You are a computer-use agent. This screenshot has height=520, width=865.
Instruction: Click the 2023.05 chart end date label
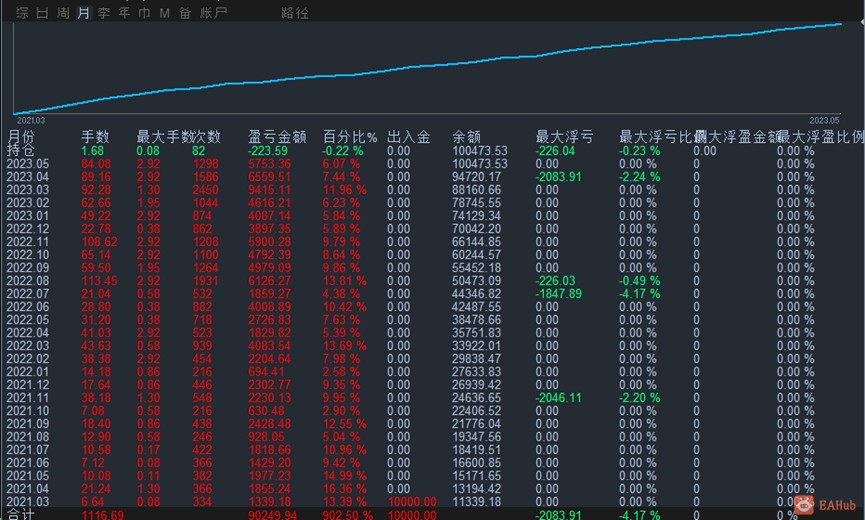[x=824, y=120]
